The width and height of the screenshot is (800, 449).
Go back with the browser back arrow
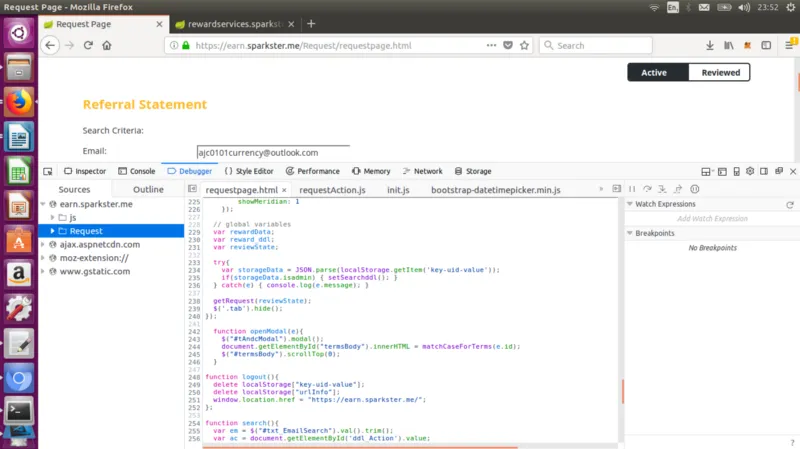(49, 45)
